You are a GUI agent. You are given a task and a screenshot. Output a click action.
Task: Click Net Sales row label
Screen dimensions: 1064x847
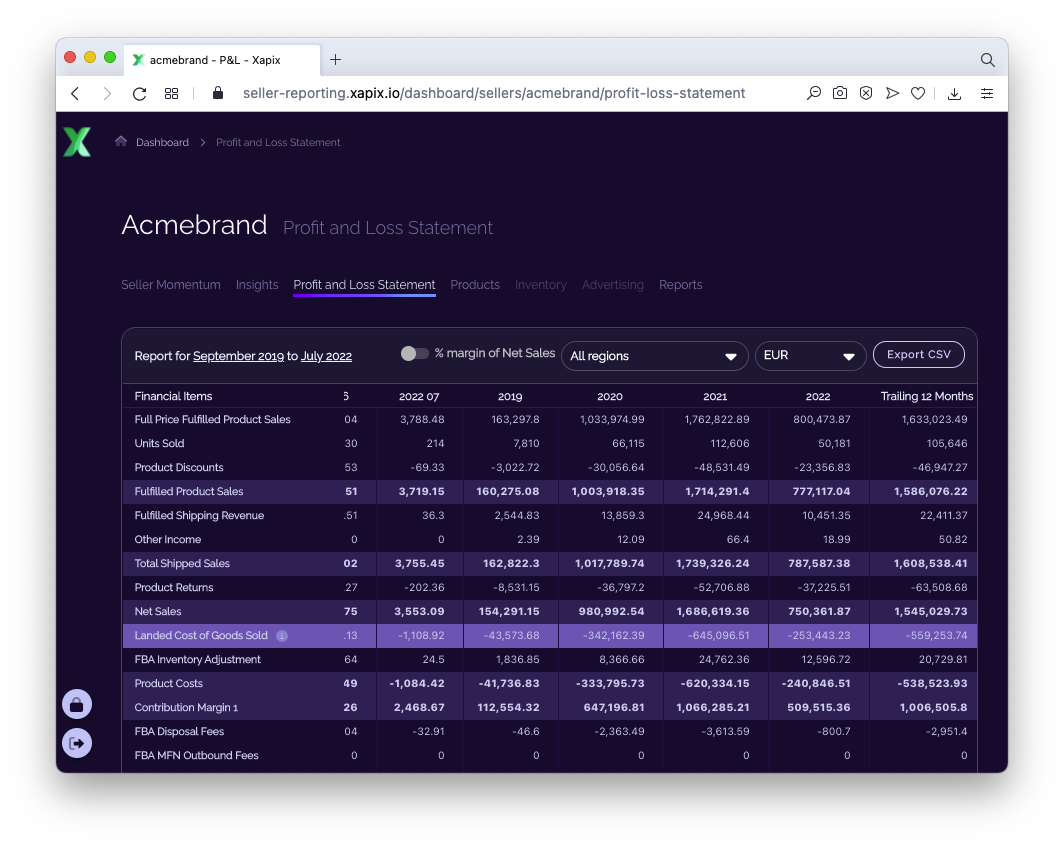click(157, 611)
